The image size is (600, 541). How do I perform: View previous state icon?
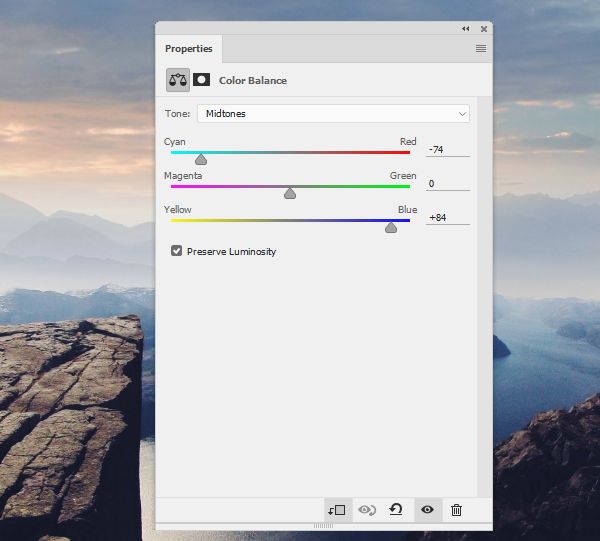[367, 510]
